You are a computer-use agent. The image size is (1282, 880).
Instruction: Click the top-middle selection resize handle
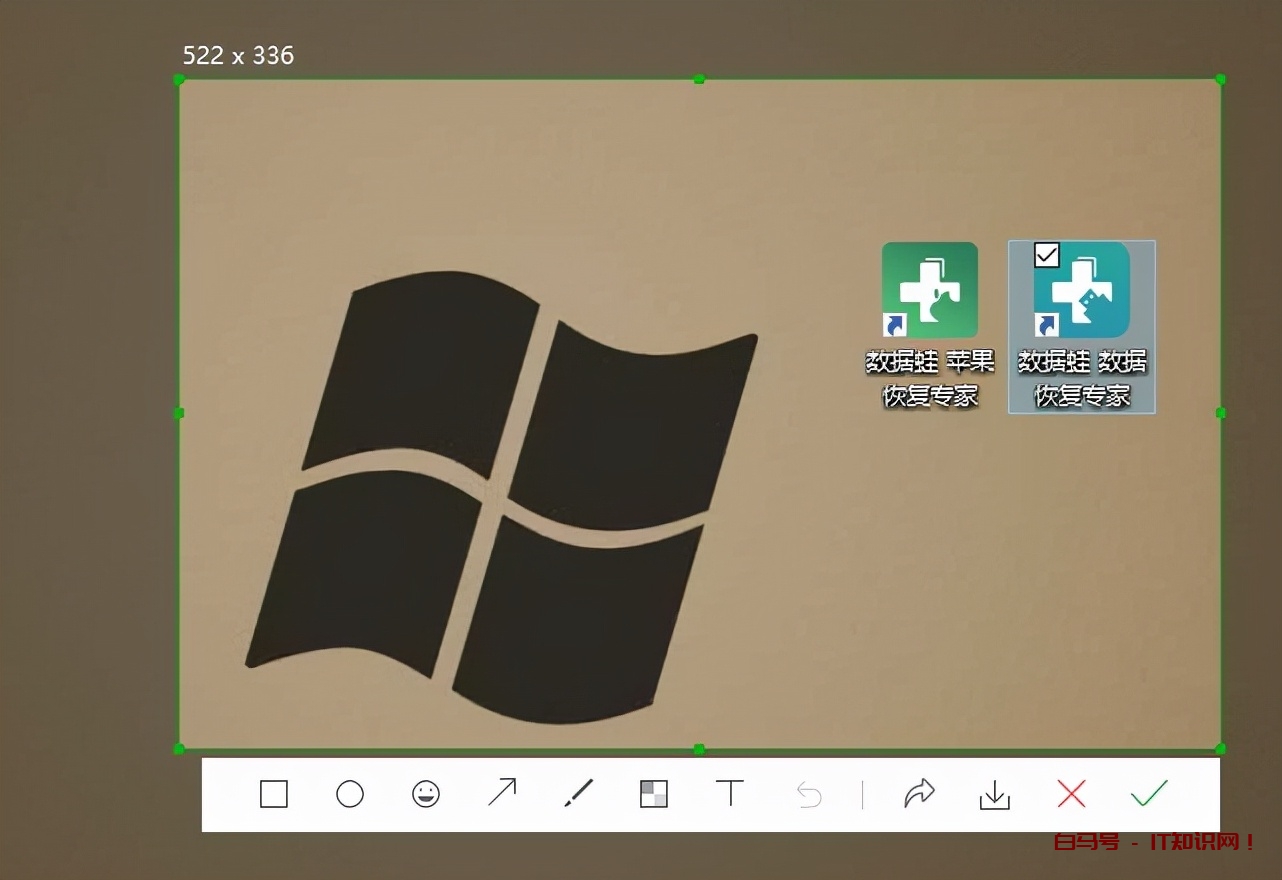click(699, 79)
